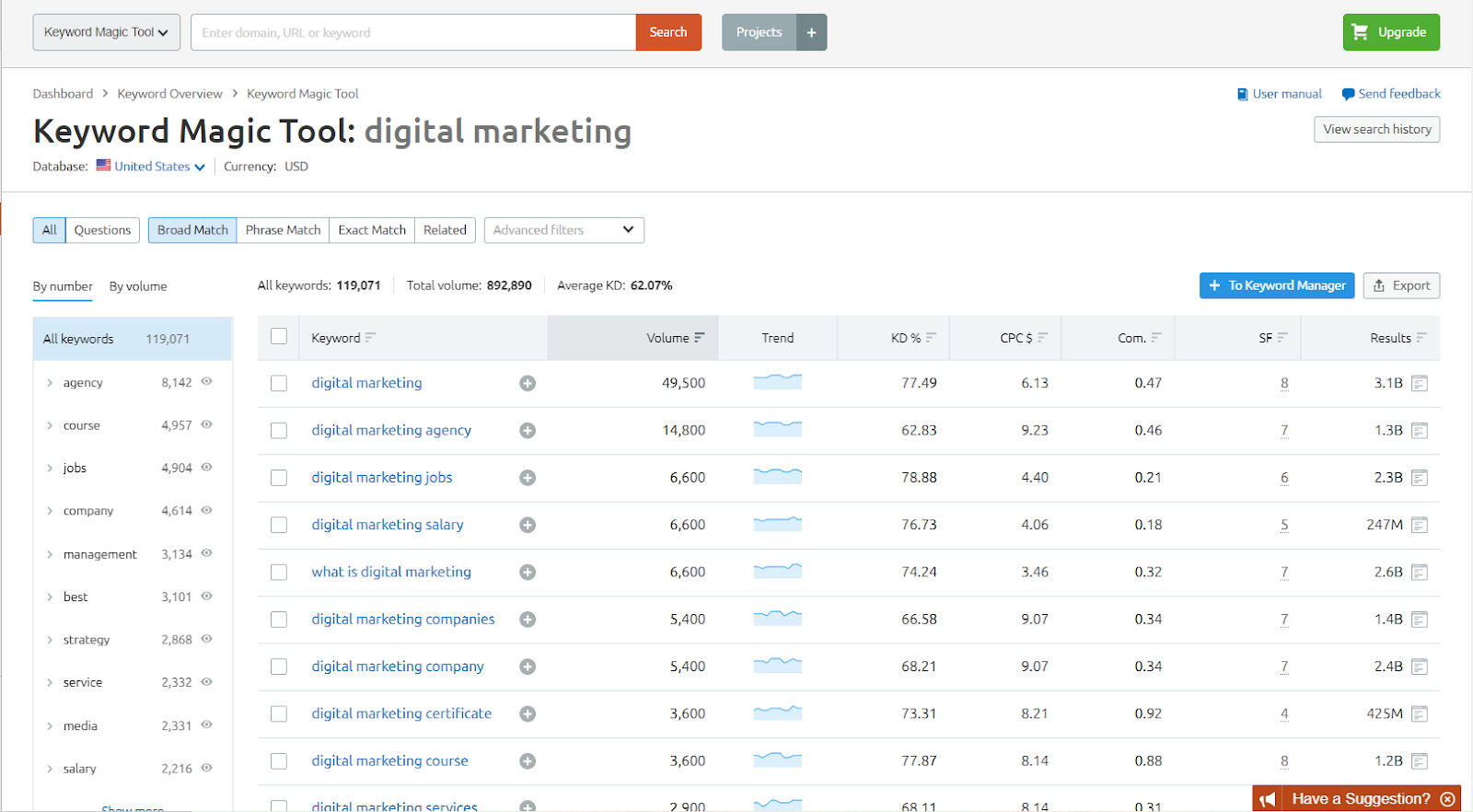Screen dimensions: 1473x812
Task: Sort by SF column icon
Action: point(1282,338)
